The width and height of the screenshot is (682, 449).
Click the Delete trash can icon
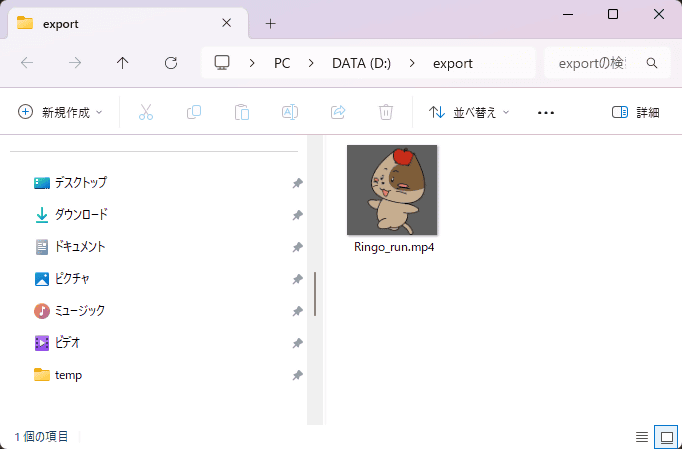coord(386,112)
